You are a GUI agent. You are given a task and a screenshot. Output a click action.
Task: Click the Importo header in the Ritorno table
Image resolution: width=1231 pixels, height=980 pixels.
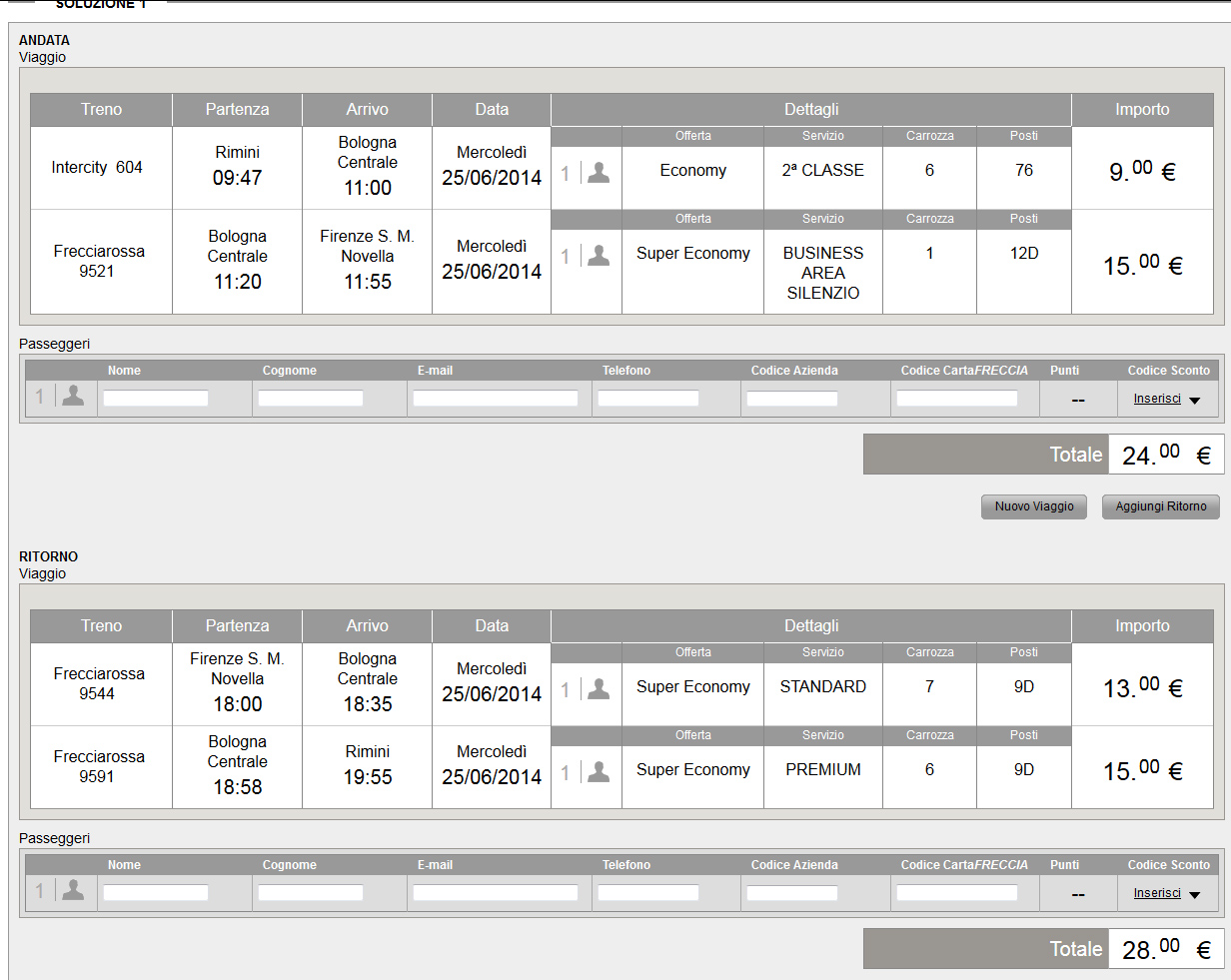pyautogui.click(x=1142, y=626)
